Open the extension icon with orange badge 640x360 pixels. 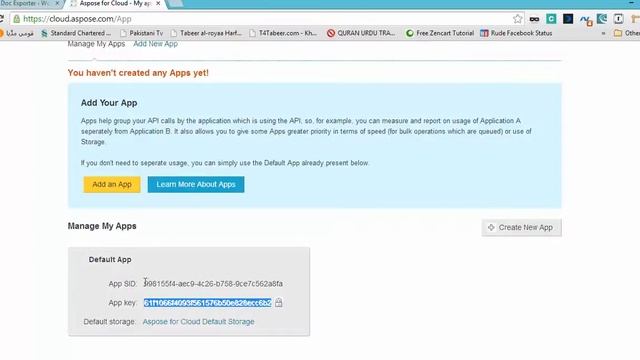pos(586,20)
